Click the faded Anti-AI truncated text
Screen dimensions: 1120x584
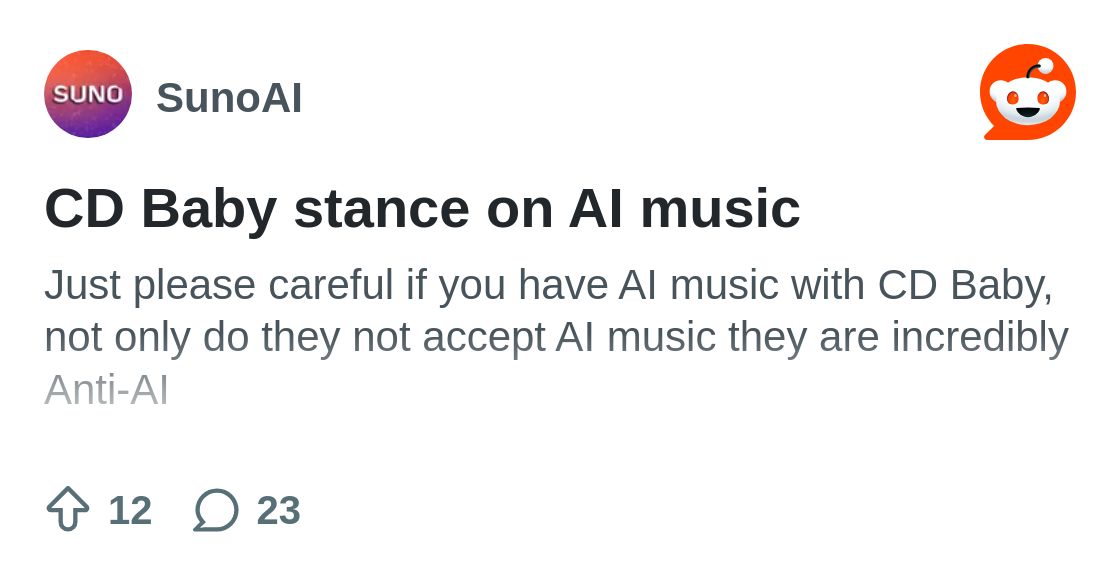106,391
